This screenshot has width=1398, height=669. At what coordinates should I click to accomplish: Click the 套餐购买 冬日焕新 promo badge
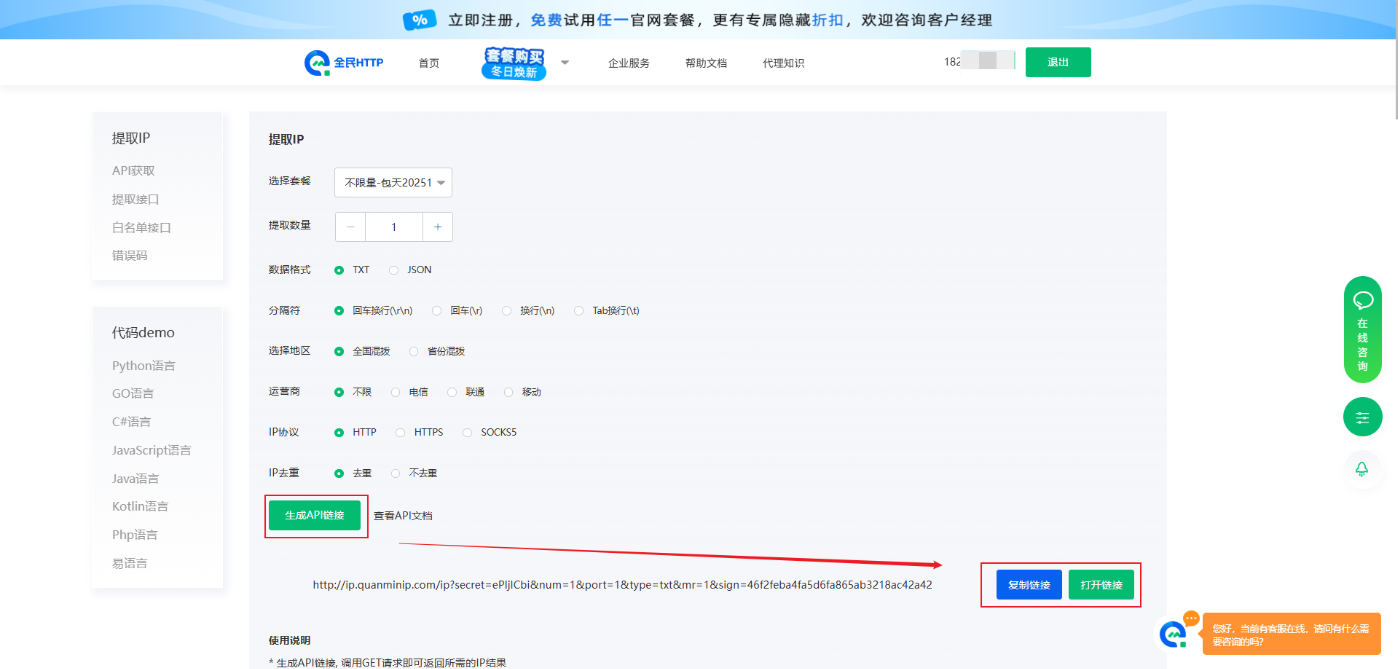(x=514, y=63)
